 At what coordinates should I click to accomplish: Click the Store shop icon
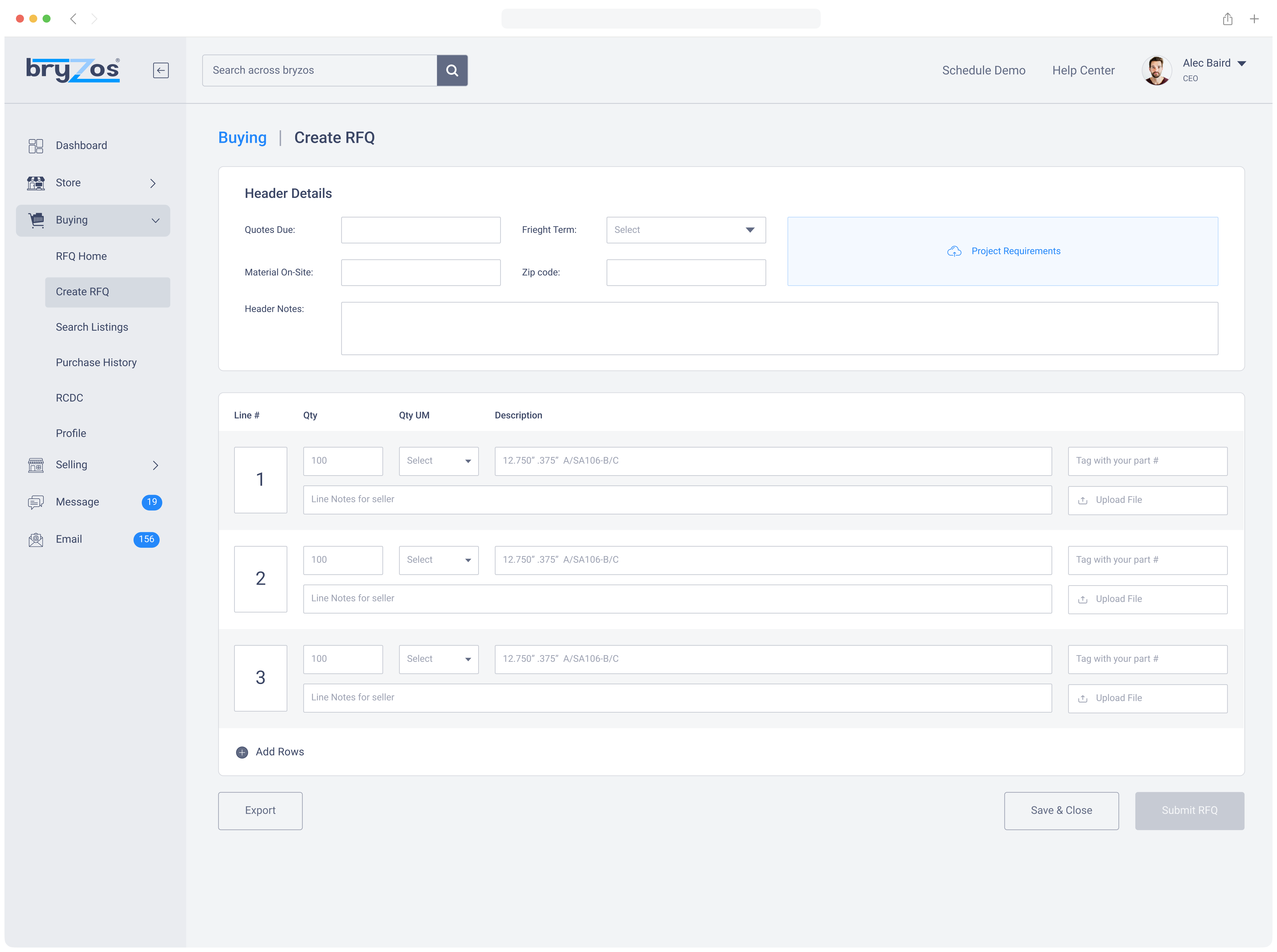pos(36,183)
